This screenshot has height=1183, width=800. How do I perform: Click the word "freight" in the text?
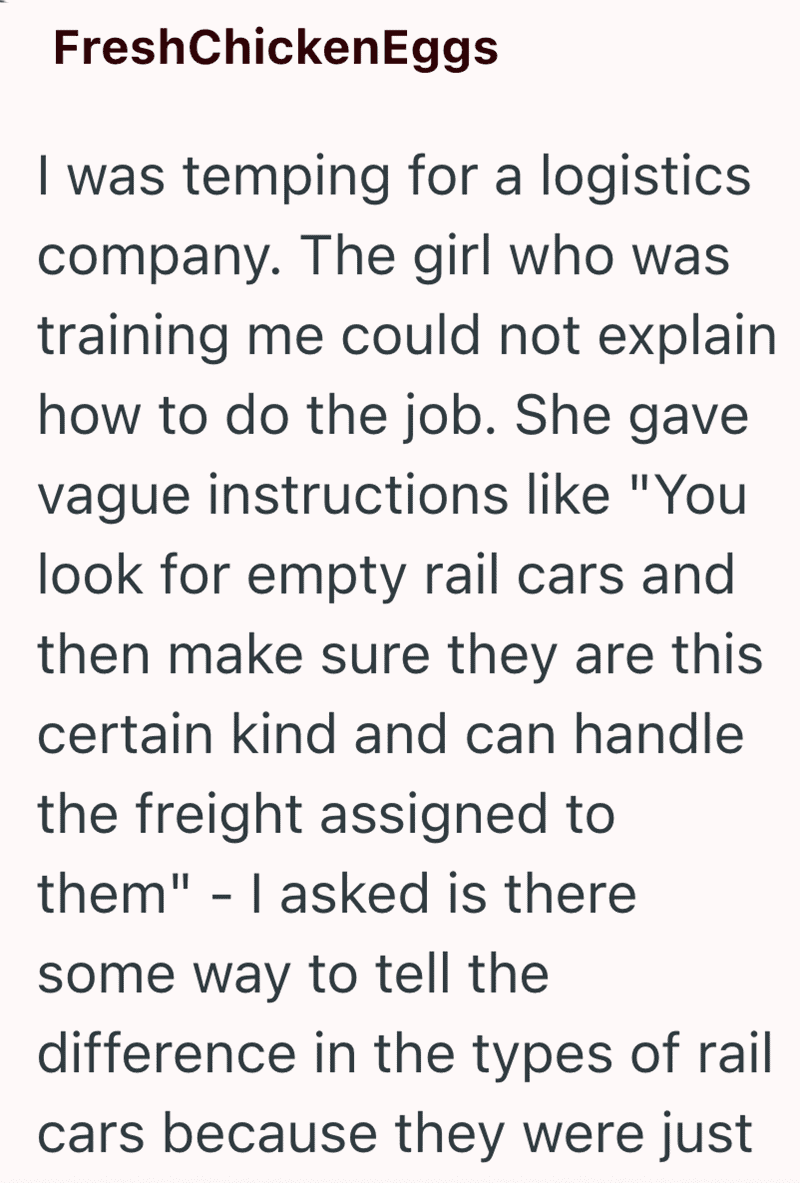click(x=219, y=815)
